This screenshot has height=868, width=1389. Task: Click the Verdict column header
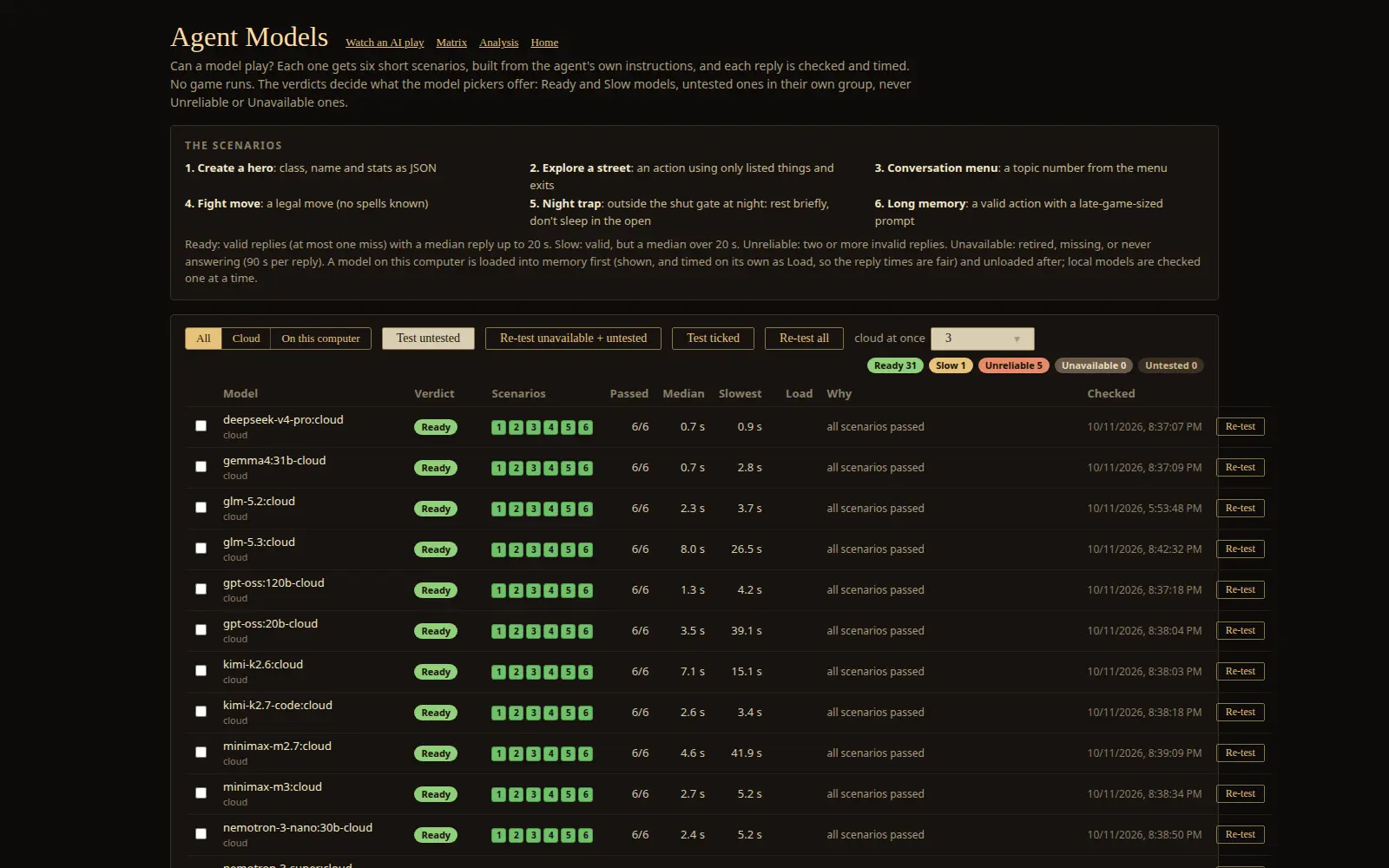click(434, 393)
